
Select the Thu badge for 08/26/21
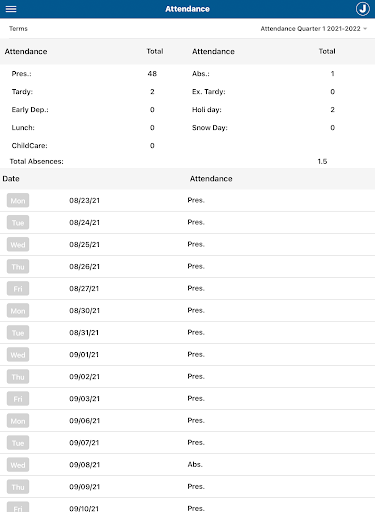point(18,267)
